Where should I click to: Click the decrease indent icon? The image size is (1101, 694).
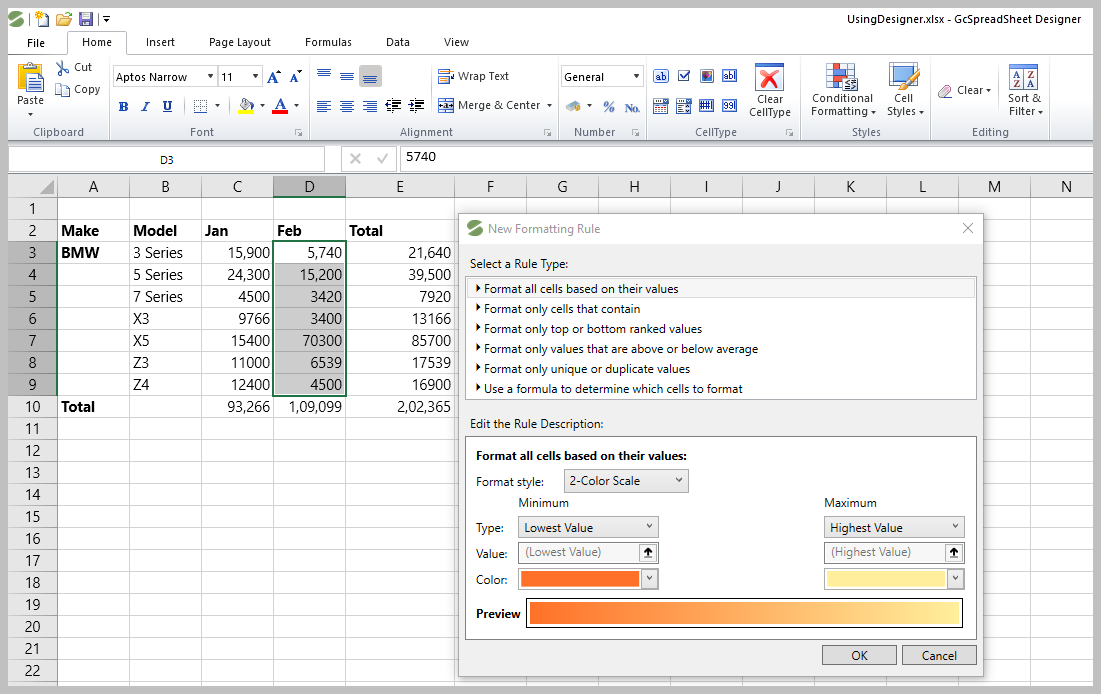(393, 106)
